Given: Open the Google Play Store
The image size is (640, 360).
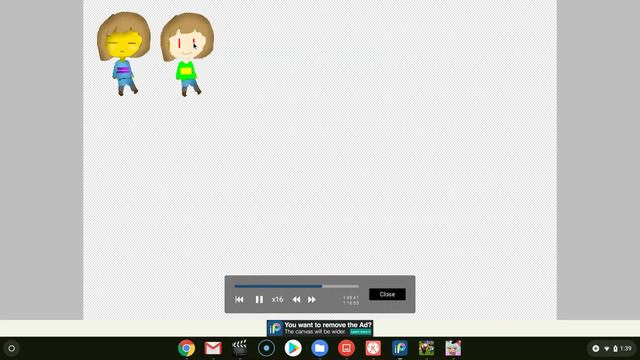Looking at the screenshot, I should (x=293, y=348).
